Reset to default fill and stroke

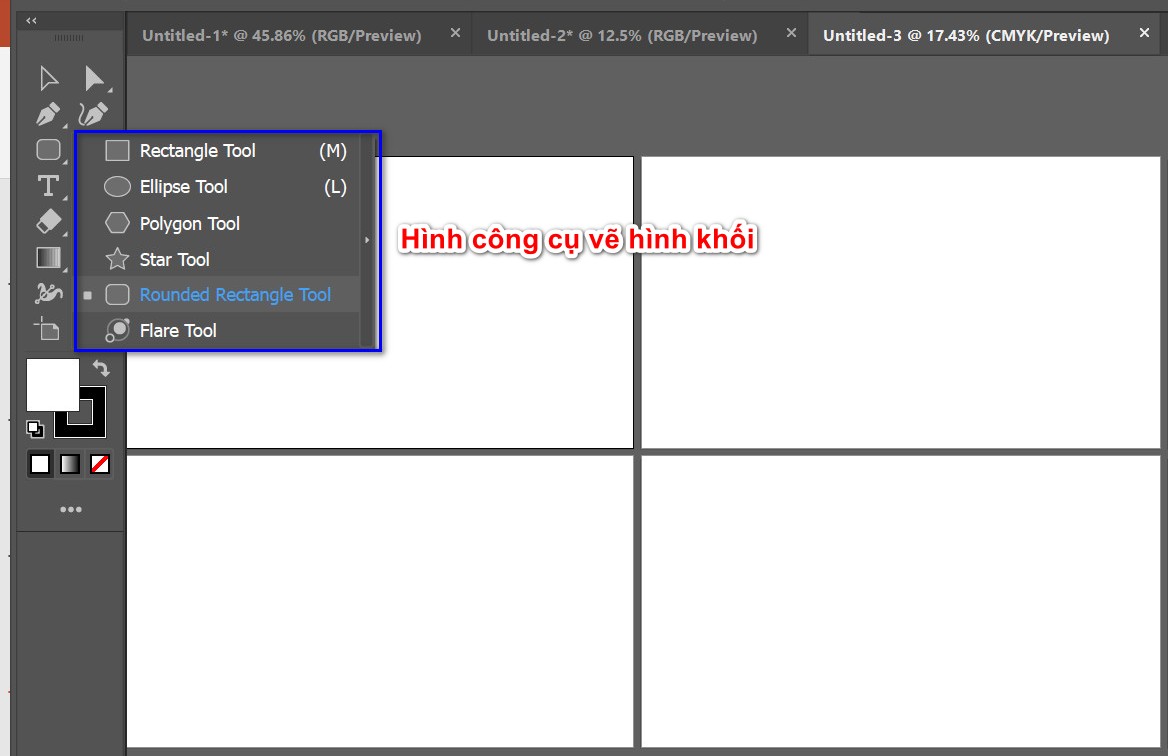click(35, 429)
